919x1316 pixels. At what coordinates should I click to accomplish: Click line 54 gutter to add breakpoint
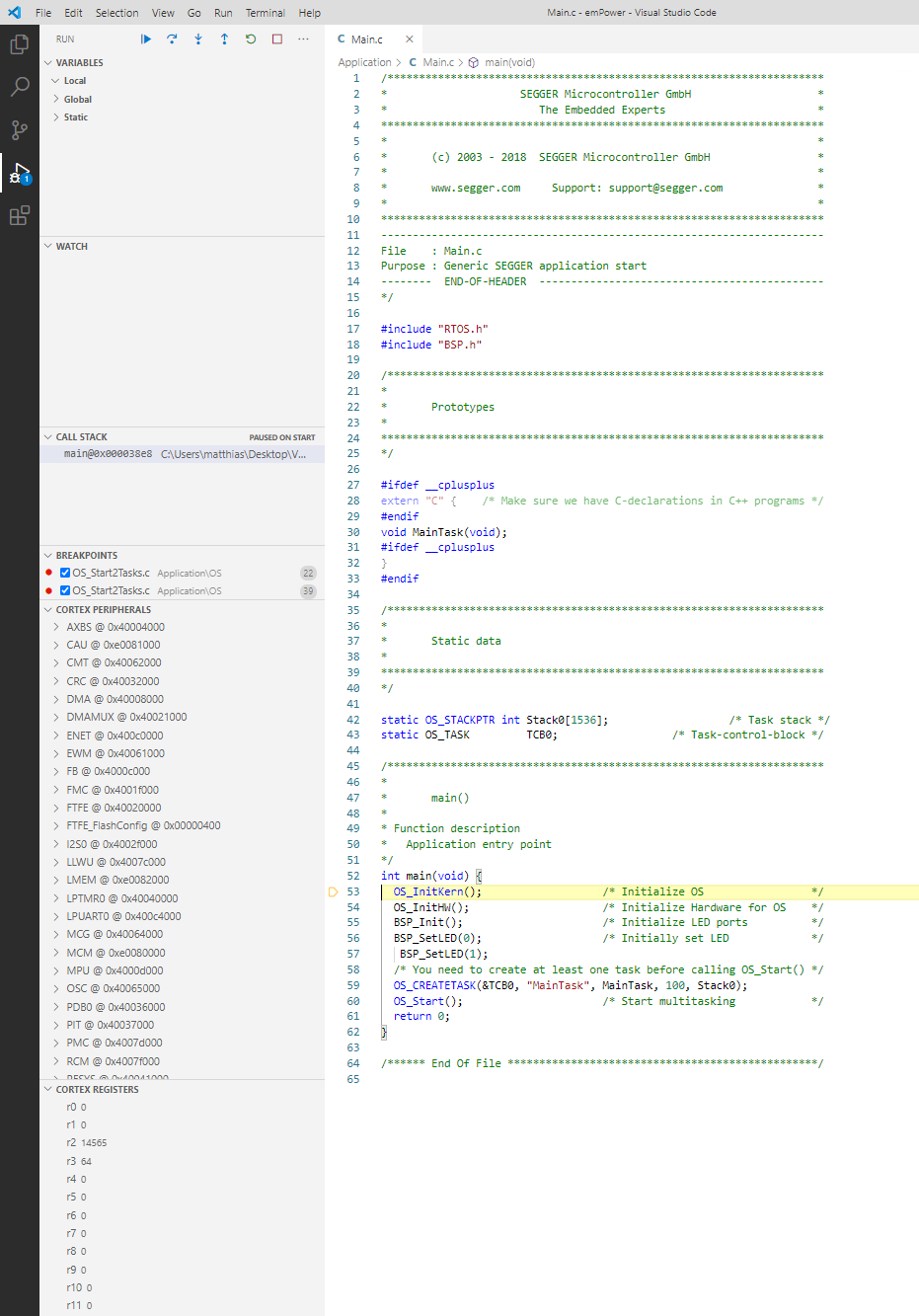[x=334, y=907]
